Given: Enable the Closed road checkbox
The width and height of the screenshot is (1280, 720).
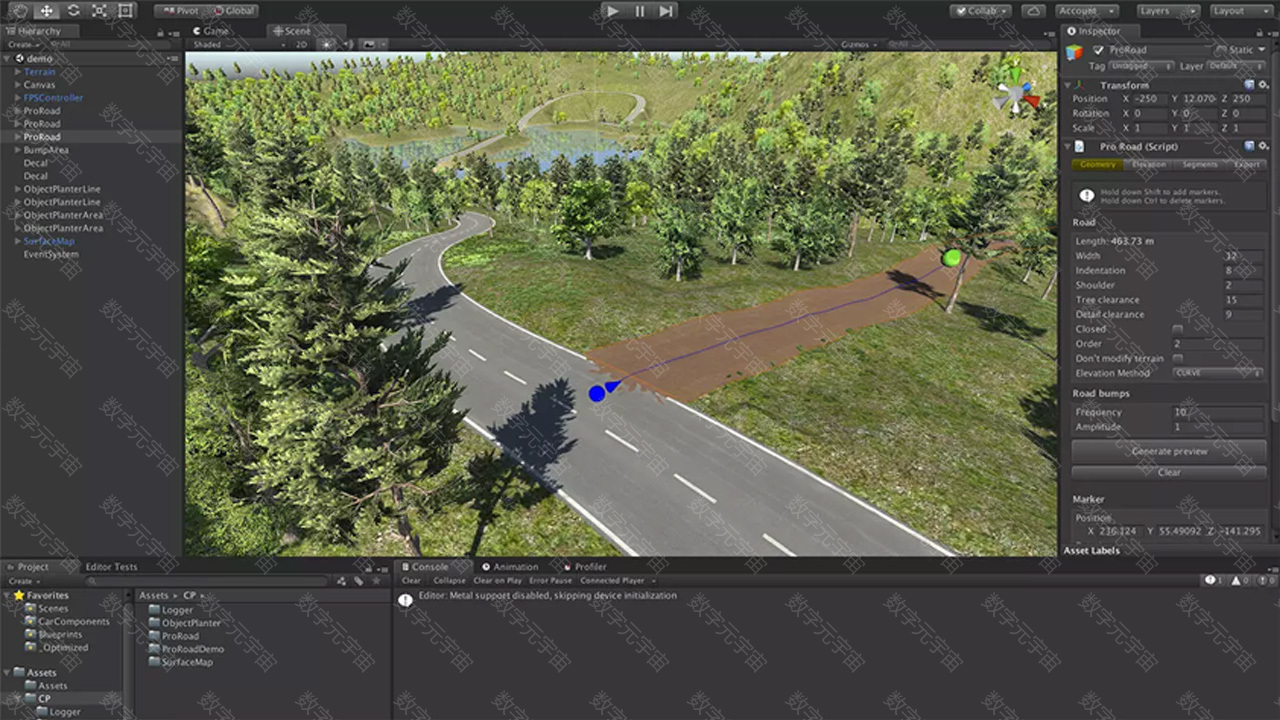Looking at the screenshot, I should click(x=1177, y=329).
